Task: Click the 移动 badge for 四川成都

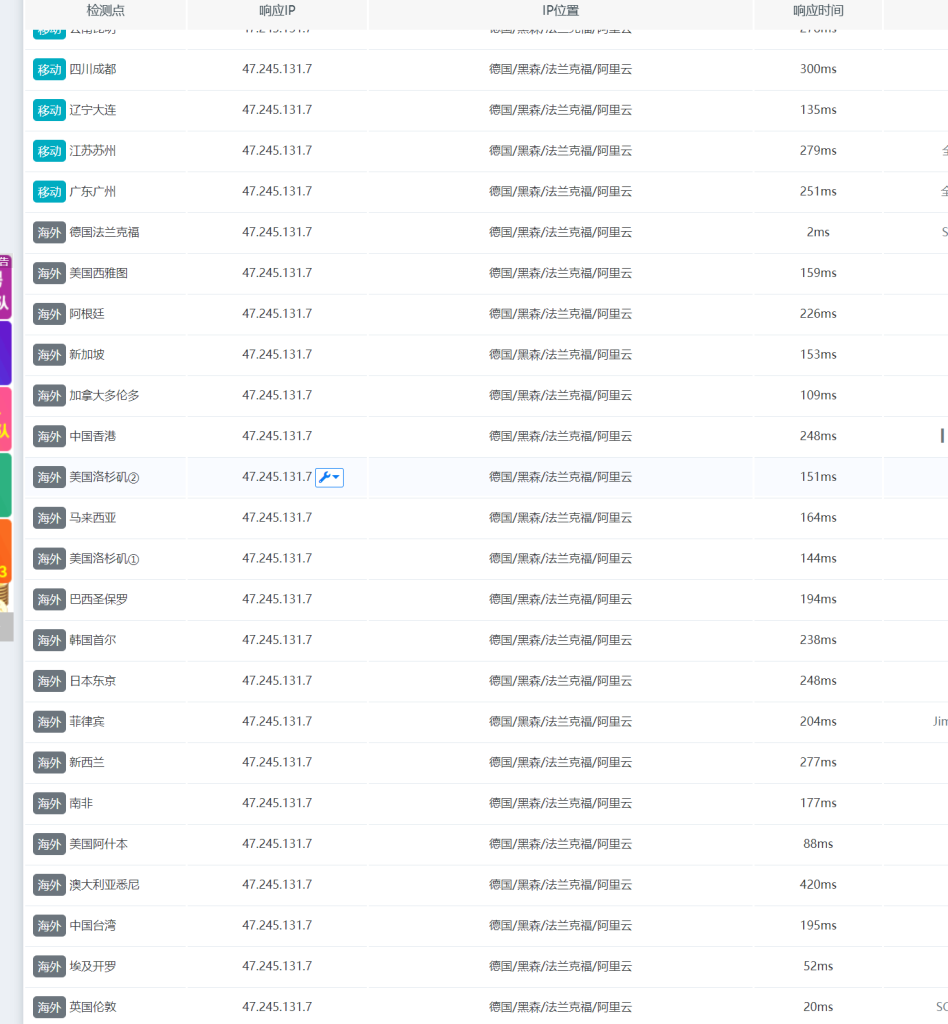Action: [49, 69]
